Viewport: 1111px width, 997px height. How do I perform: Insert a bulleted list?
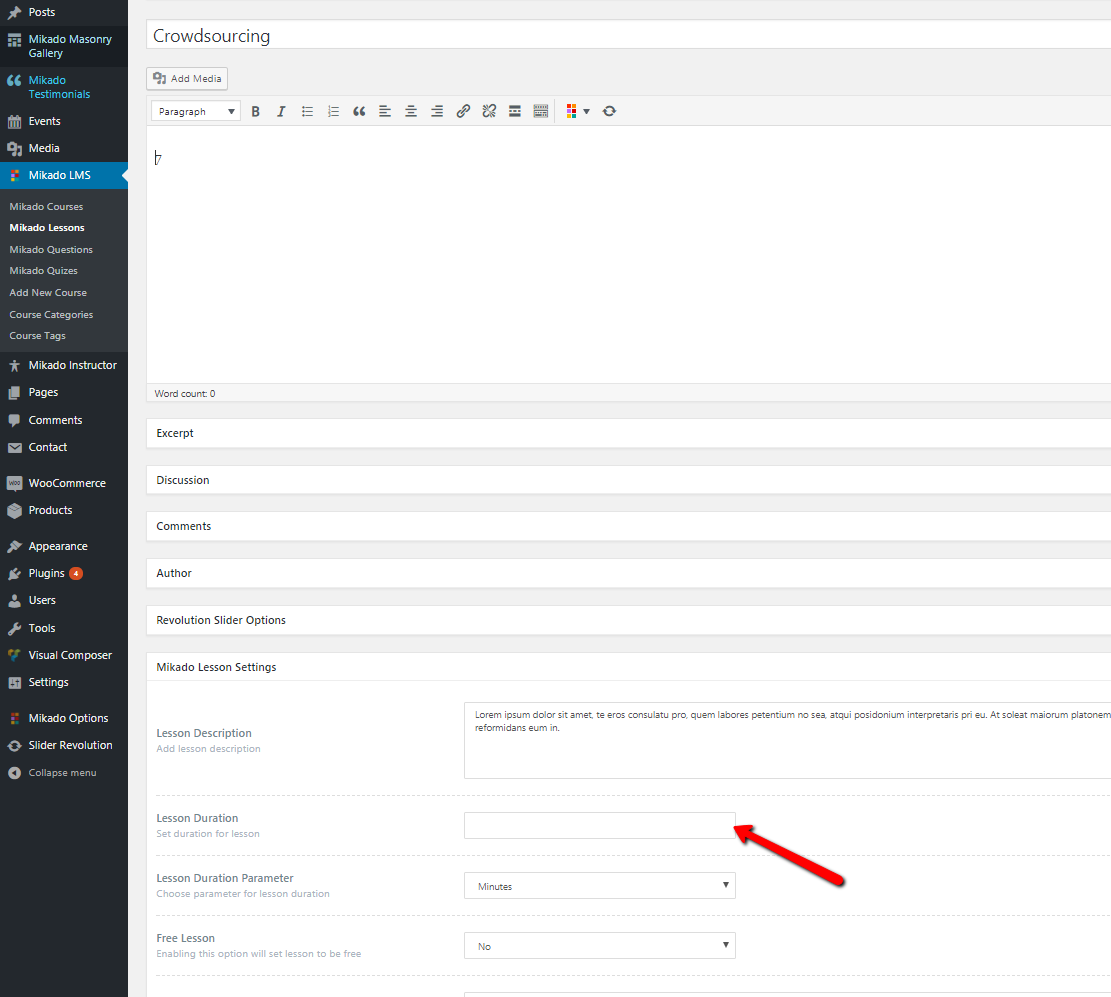tap(308, 111)
